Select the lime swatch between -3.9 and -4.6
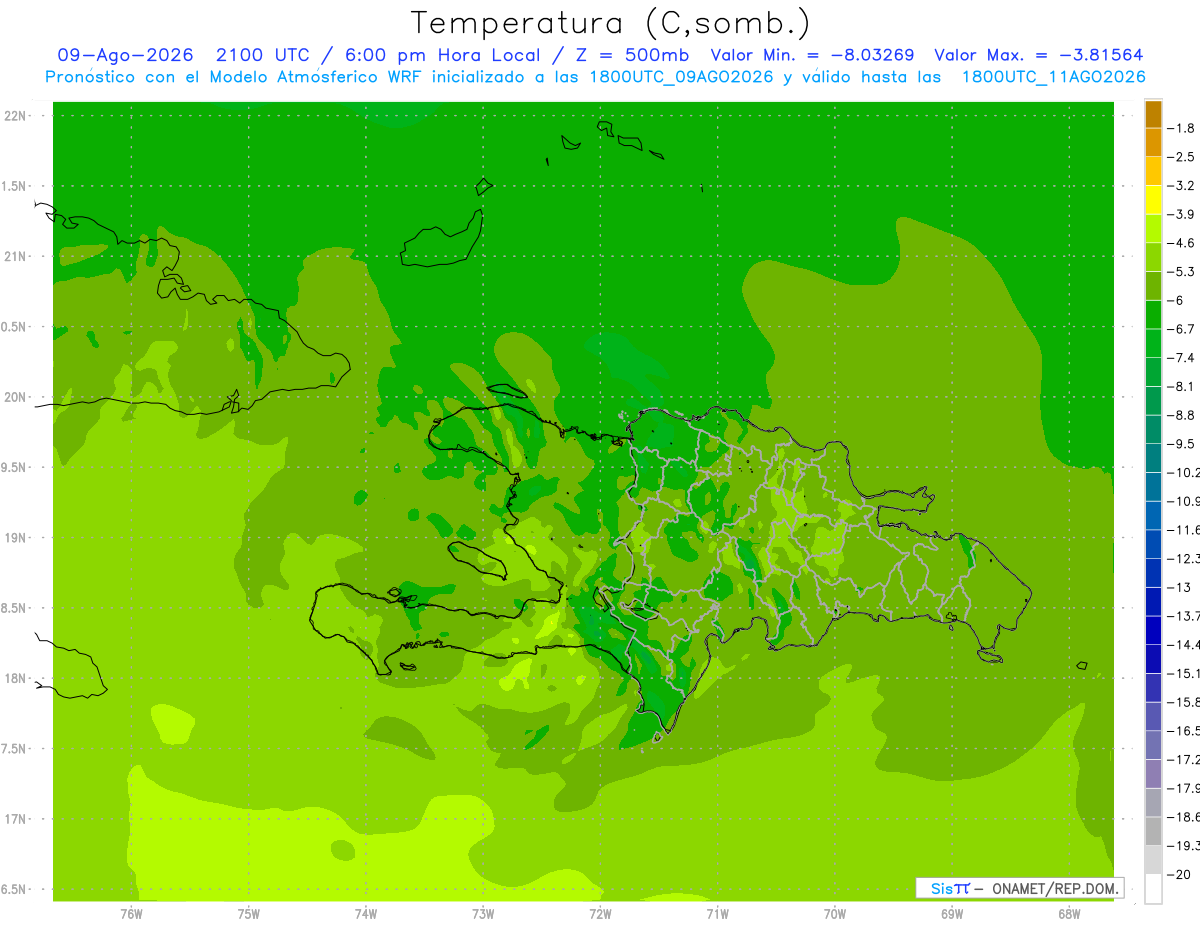The image size is (1200, 927). tap(1153, 228)
